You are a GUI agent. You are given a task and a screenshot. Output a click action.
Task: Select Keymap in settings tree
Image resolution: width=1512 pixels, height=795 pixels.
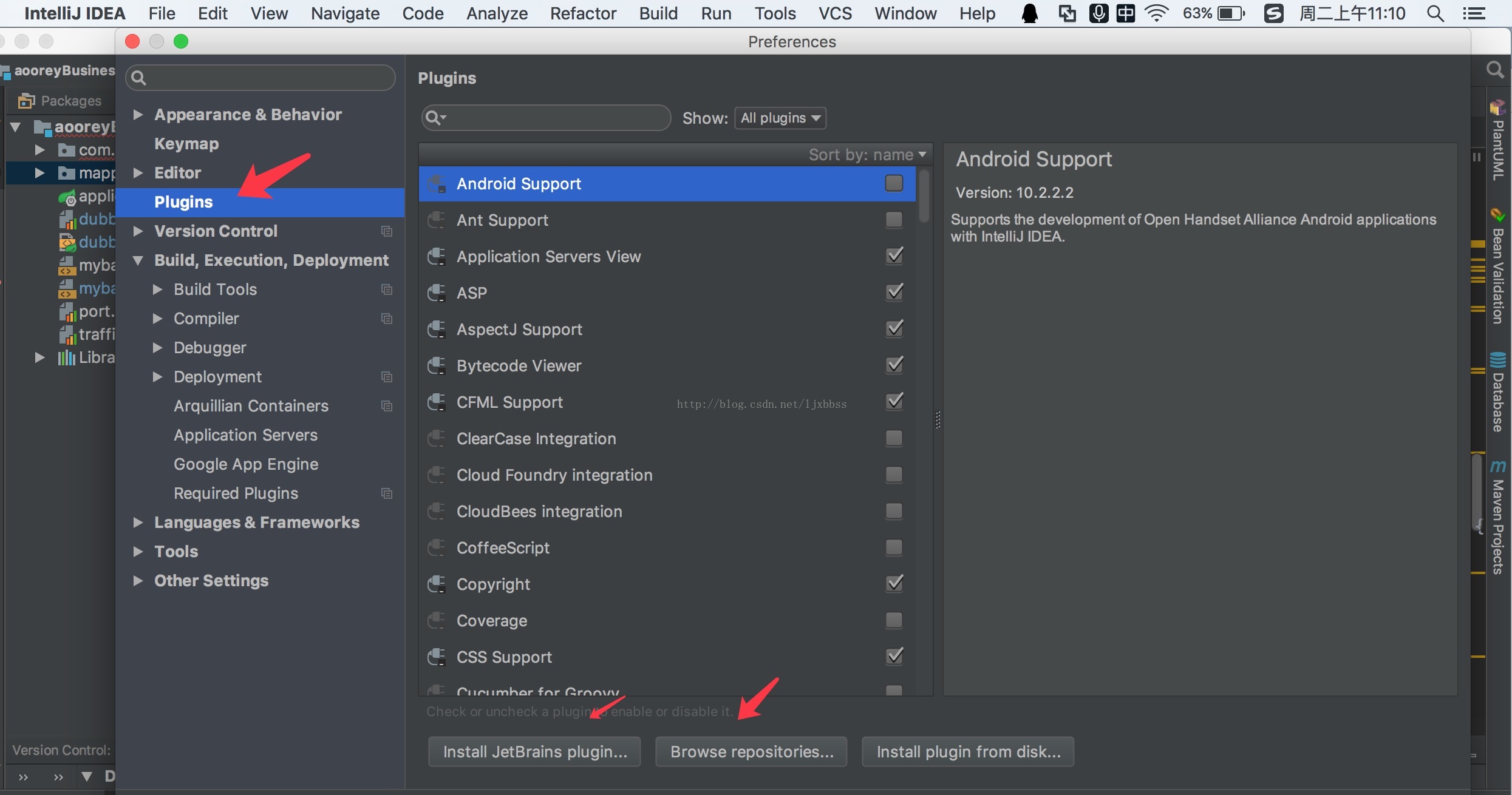click(x=186, y=144)
